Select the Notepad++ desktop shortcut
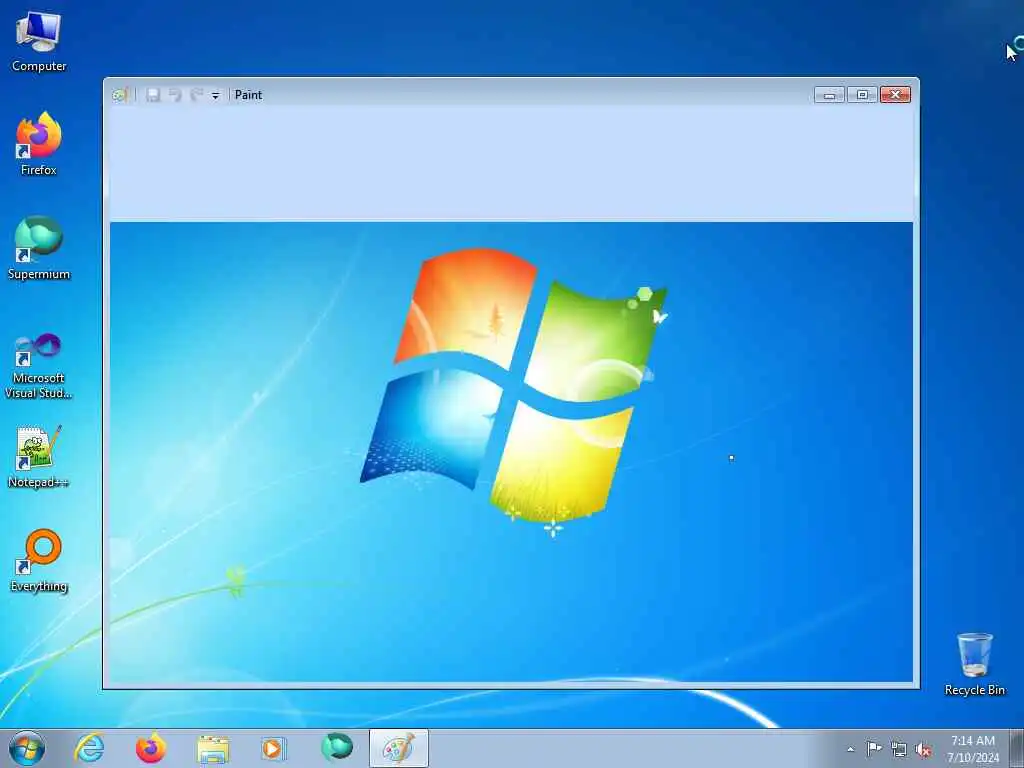The height and width of the screenshot is (768, 1024). coord(39,457)
